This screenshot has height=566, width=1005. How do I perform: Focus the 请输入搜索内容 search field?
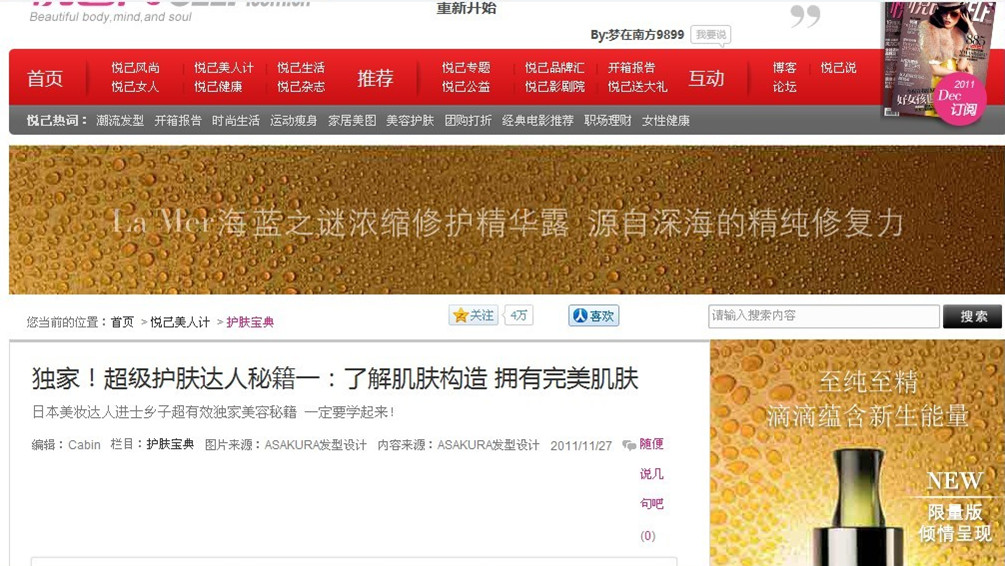(824, 316)
